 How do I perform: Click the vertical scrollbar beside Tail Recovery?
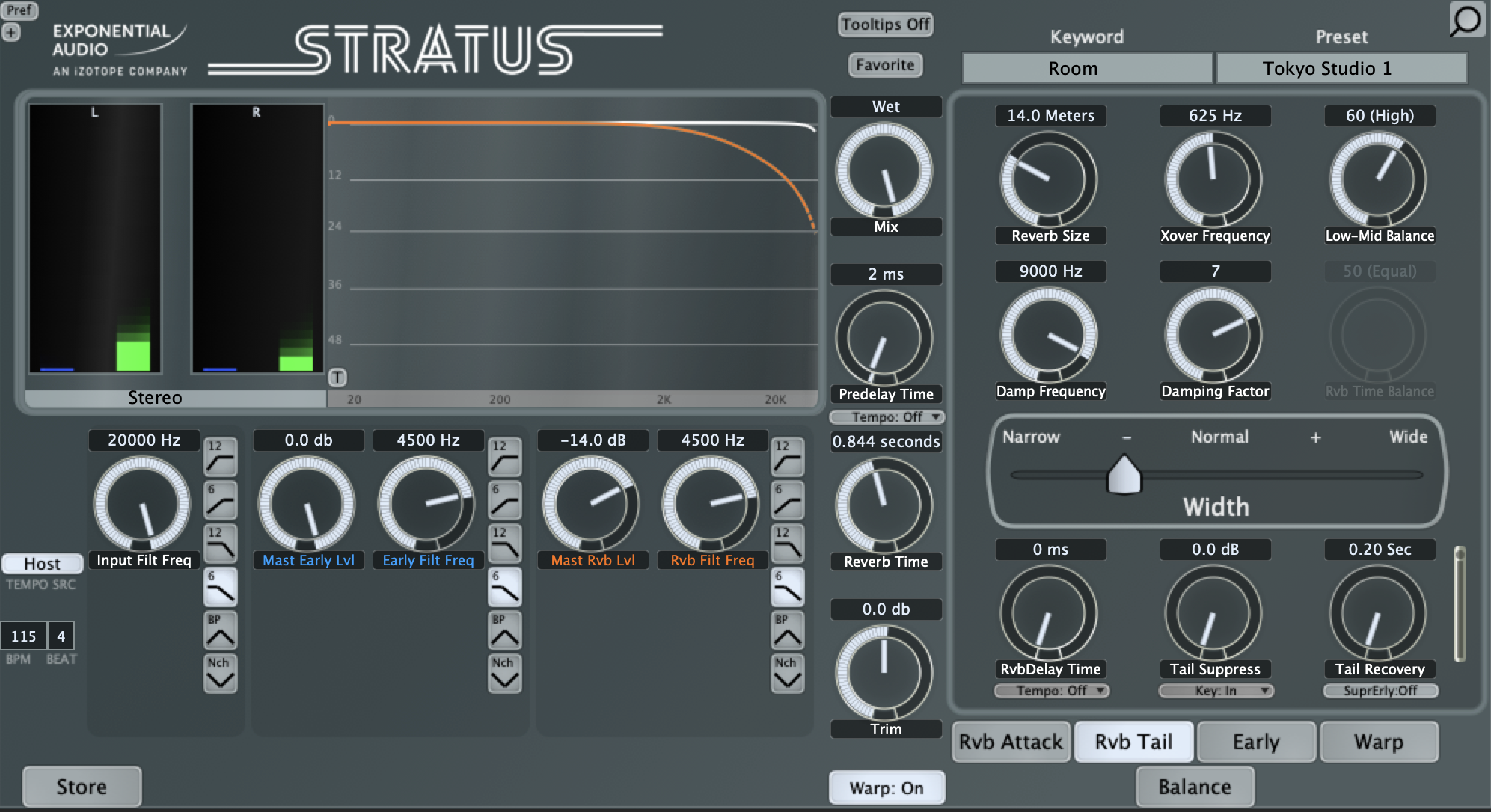click(1460, 604)
